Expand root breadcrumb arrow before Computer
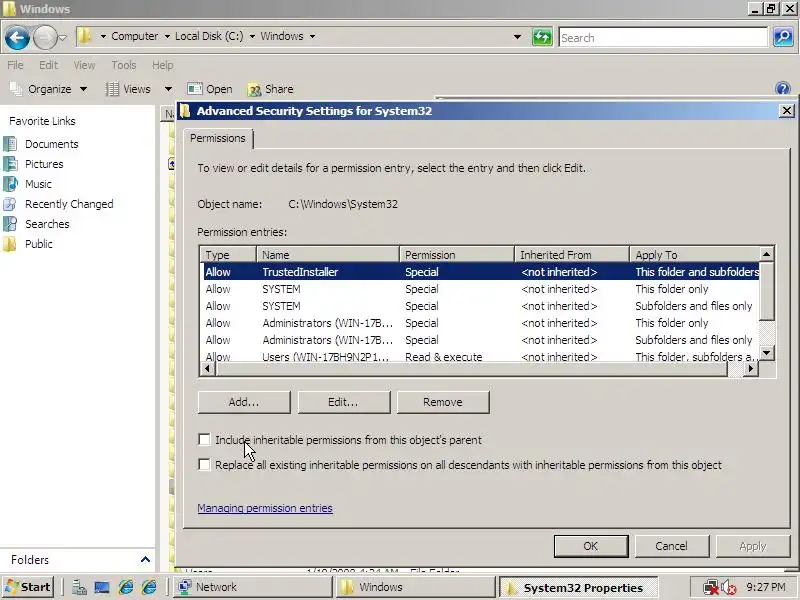Image resolution: width=800 pixels, height=600 pixels. pos(103,36)
